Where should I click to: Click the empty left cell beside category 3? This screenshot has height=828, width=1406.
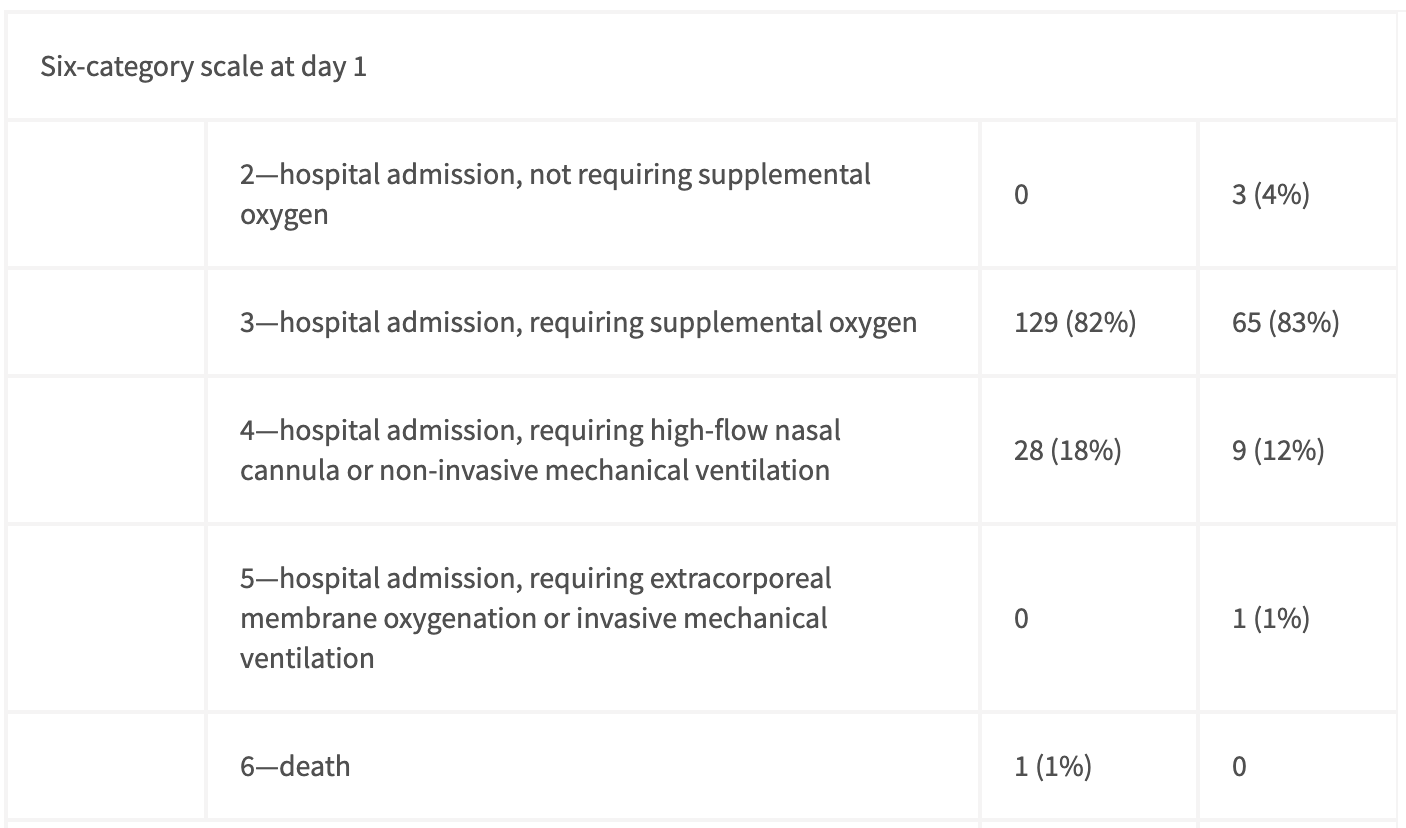(107, 322)
